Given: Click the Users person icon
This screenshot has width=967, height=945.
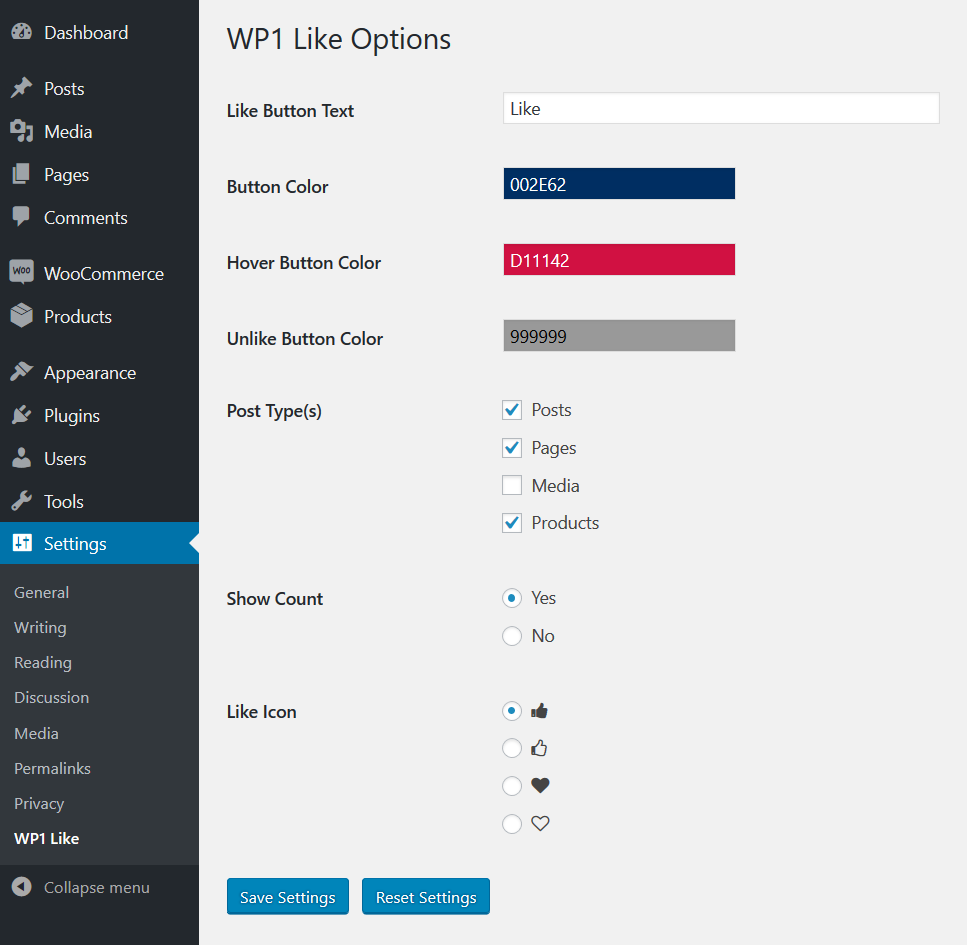Looking at the screenshot, I should [x=22, y=458].
